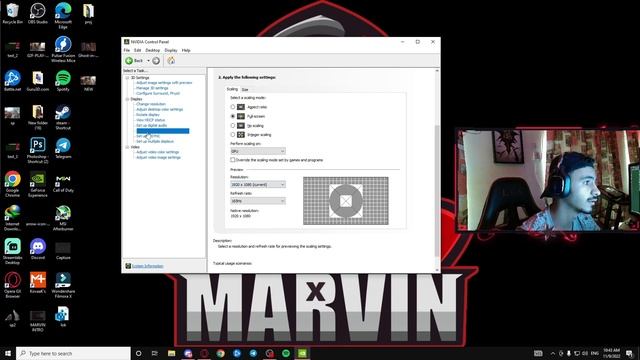Open Set up digital audio task
640x360 pixels.
pos(151,125)
